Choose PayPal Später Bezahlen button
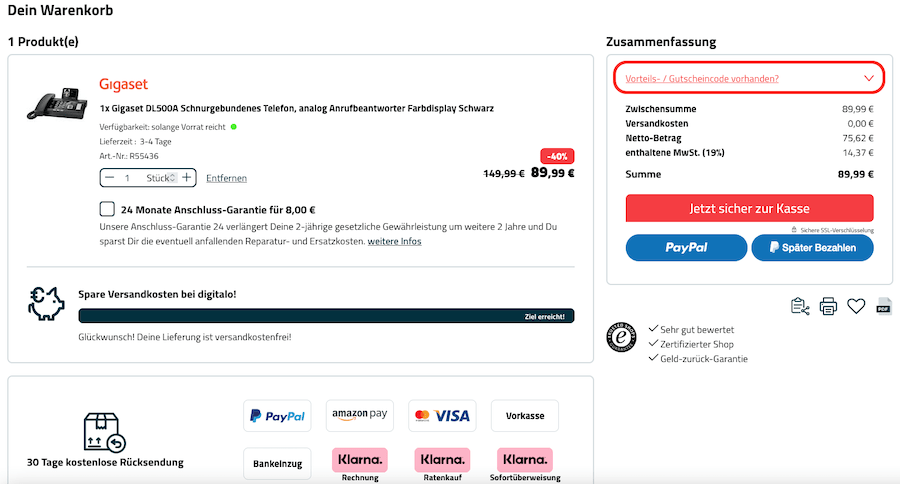The height and width of the screenshot is (484, 900). [812, 247]
